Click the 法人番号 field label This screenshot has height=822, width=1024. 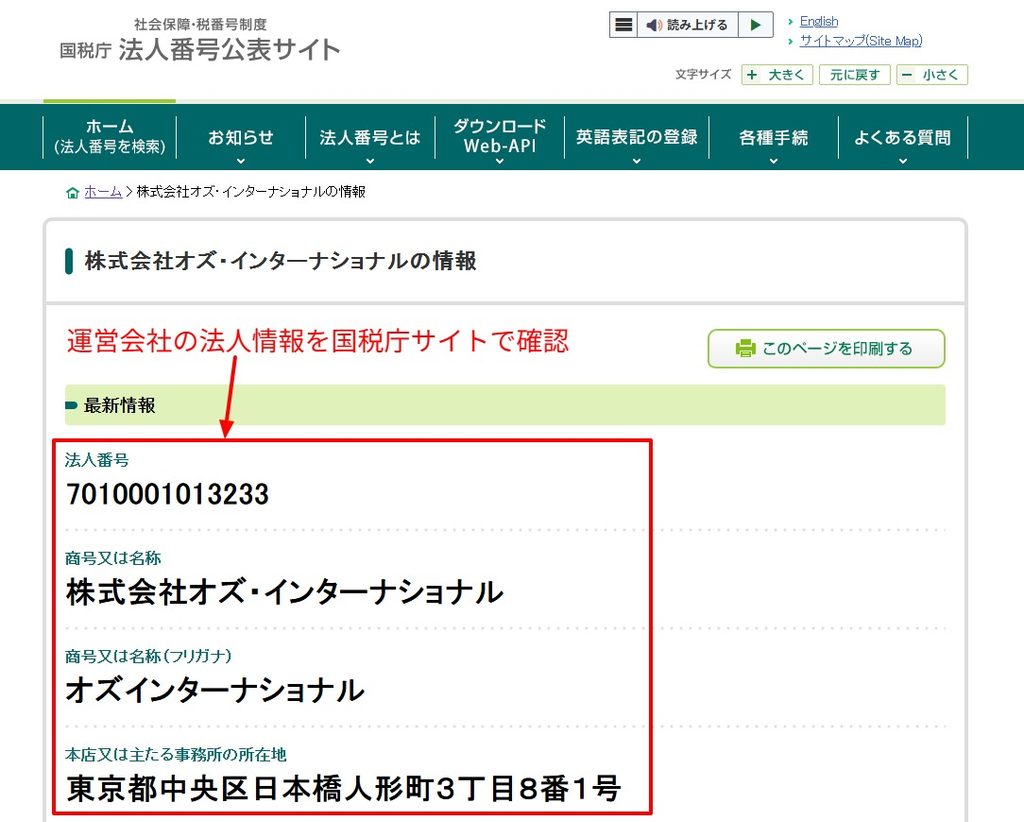97,460
